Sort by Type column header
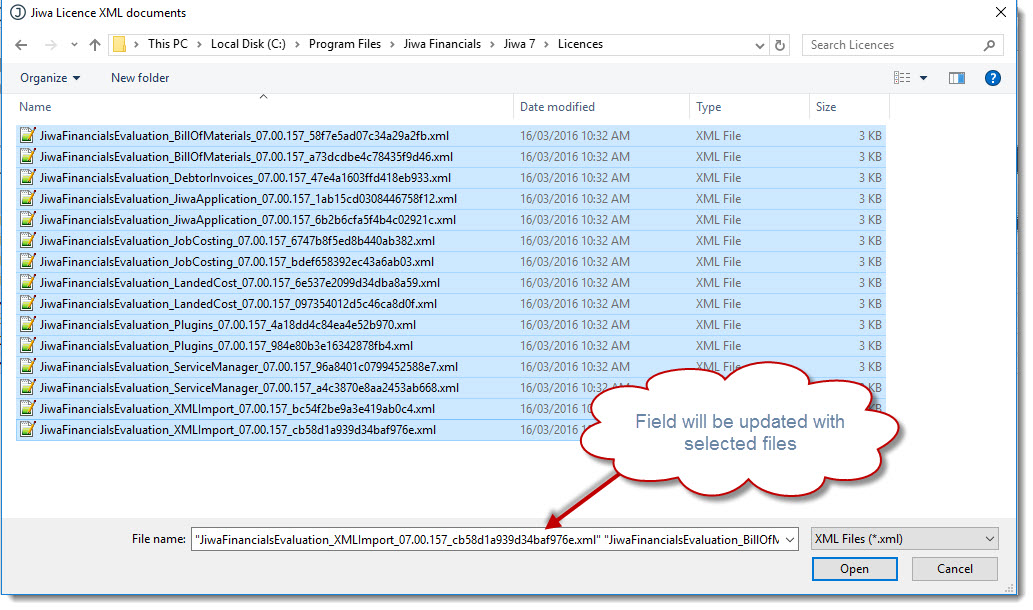1033x610 pixels. pyautogui.click(x=749, y=106)
